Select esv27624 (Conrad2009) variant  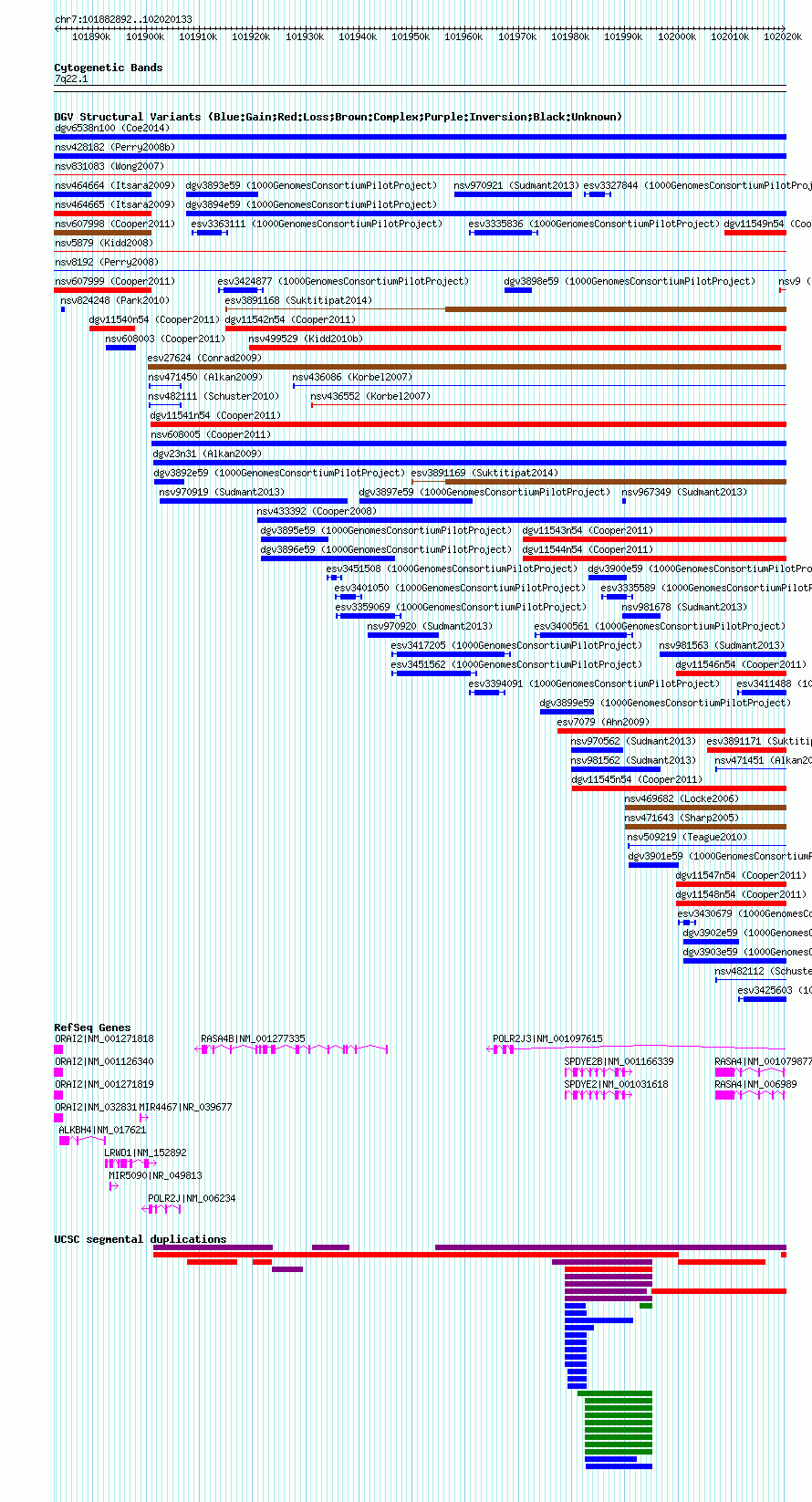204,358
